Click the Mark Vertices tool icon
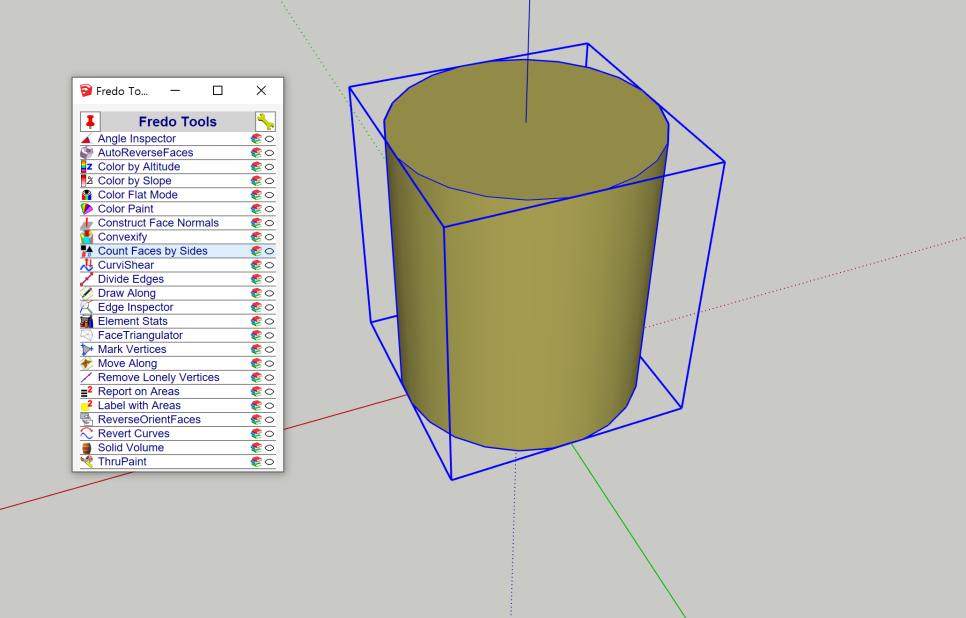The image size is (966, 618). [87, 349]
